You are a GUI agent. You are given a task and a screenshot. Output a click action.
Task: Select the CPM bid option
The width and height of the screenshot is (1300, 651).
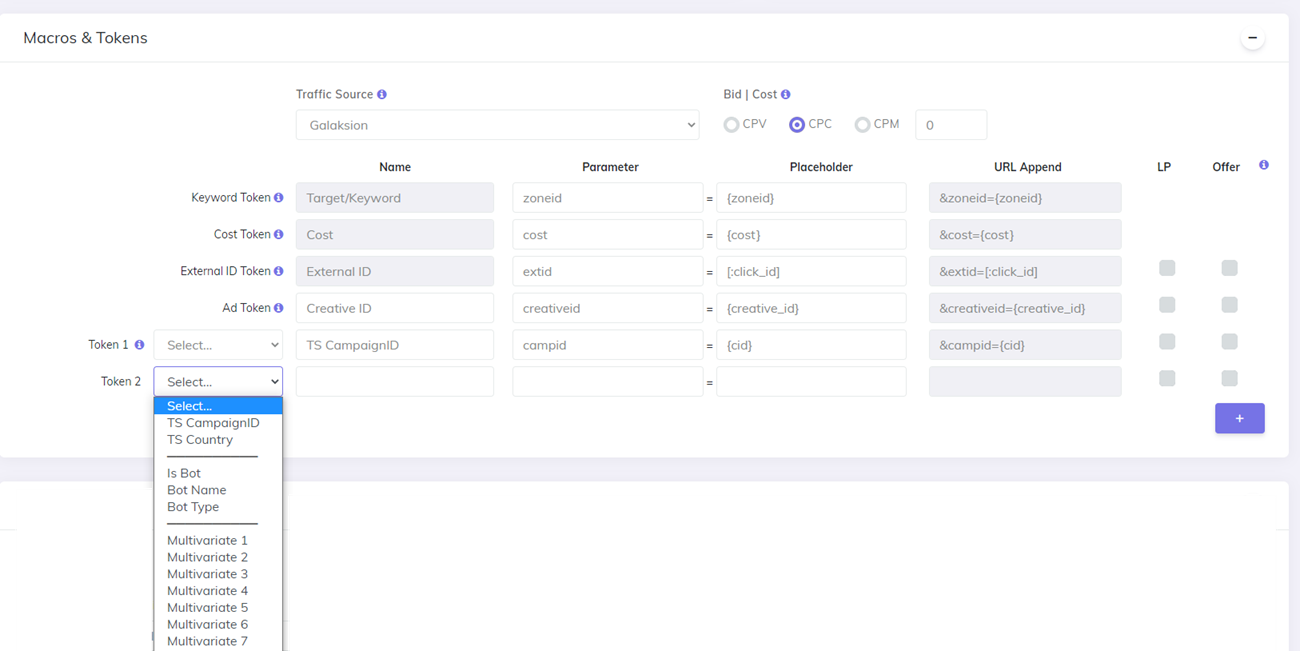[862, 125]
